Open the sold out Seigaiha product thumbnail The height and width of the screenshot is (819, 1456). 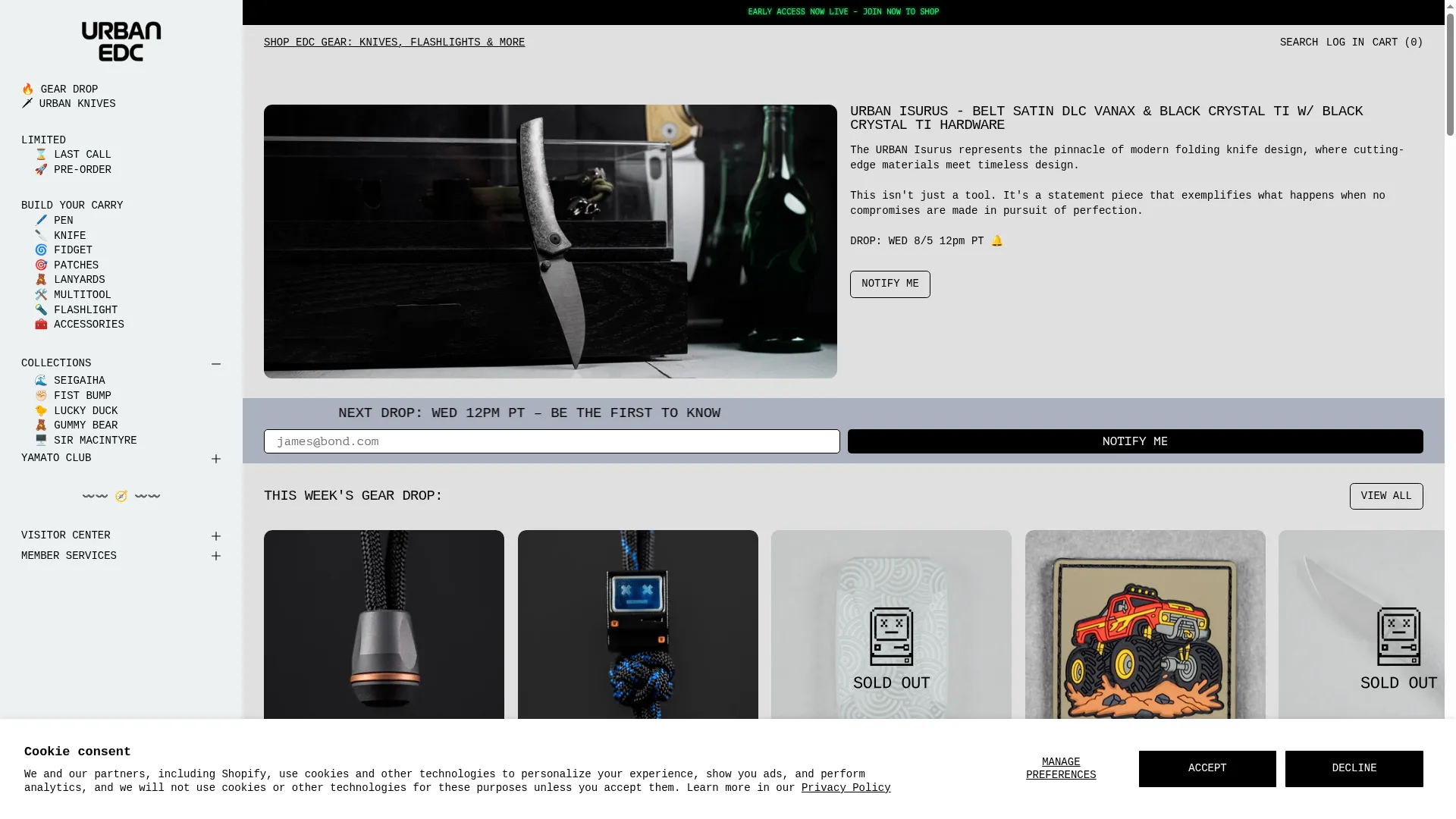click(891, 625)
